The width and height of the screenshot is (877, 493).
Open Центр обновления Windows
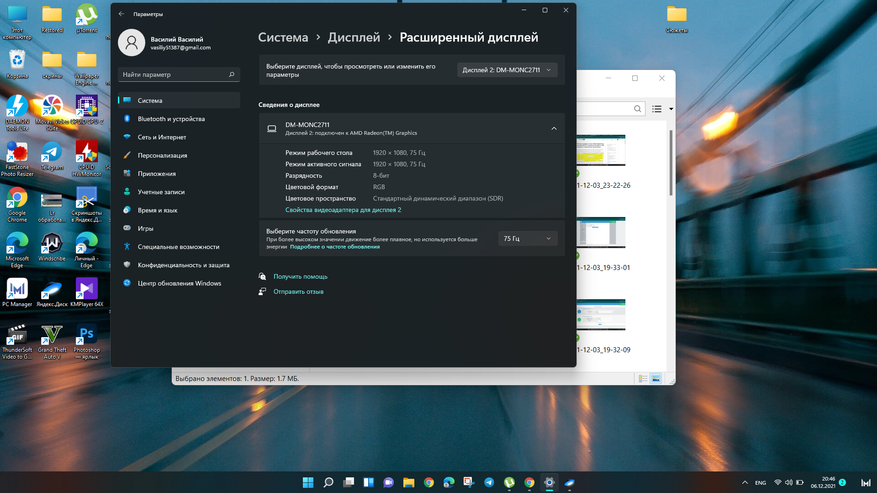(x=180, y=283)
